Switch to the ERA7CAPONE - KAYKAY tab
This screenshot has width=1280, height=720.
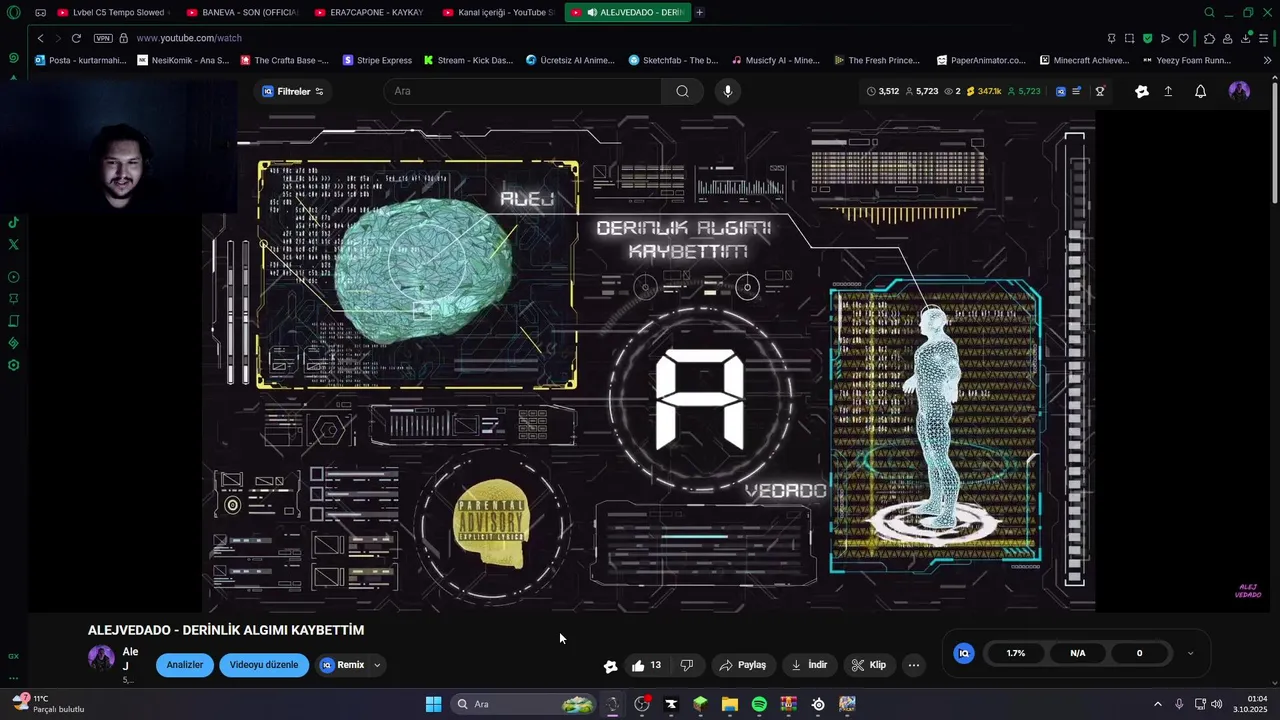(x=371, y=12)
